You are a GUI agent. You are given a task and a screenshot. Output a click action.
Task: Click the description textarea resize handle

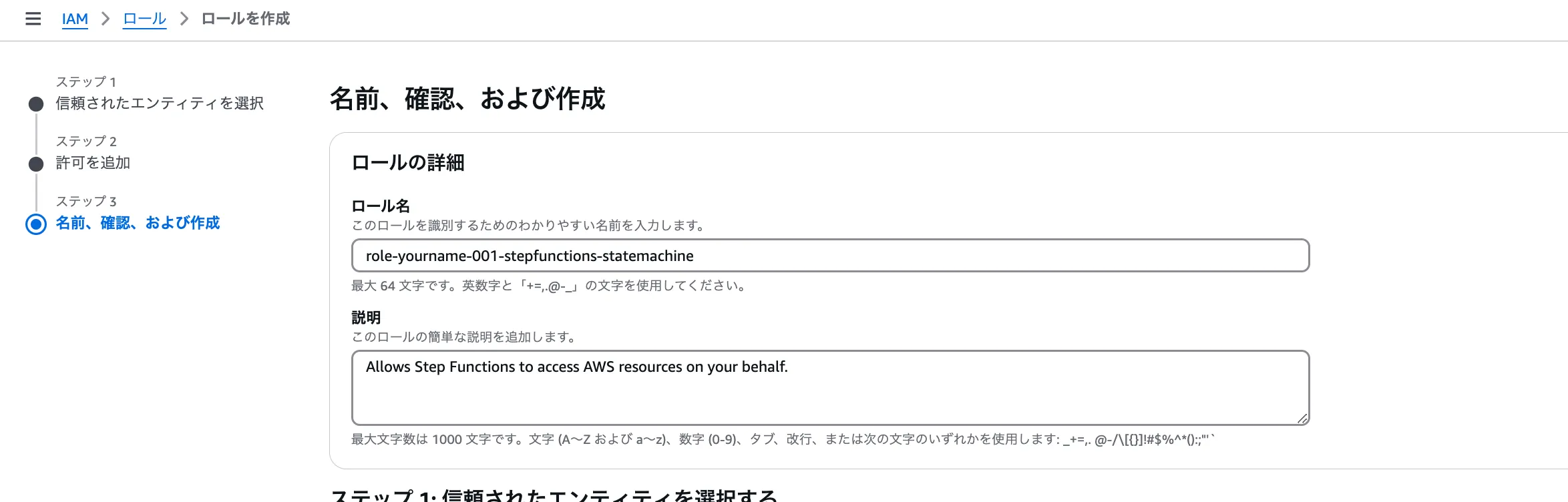tap(1302, 419)
